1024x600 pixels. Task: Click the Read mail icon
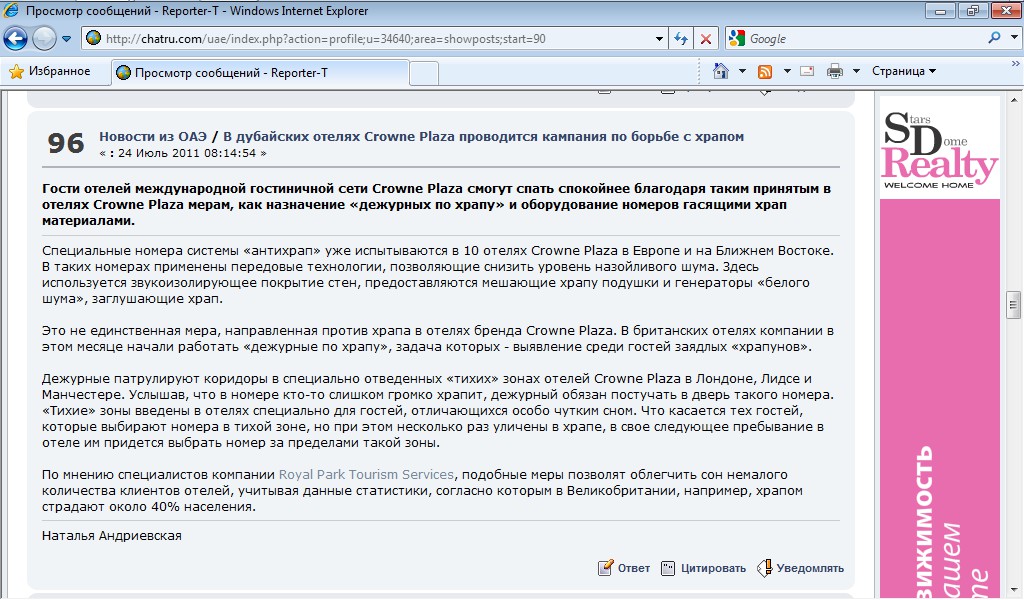[x=807, y=71]
